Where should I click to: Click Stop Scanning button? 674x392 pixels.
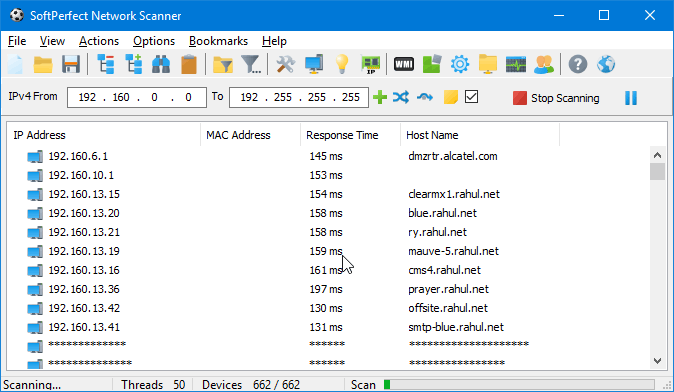click(x=556, y=98)
